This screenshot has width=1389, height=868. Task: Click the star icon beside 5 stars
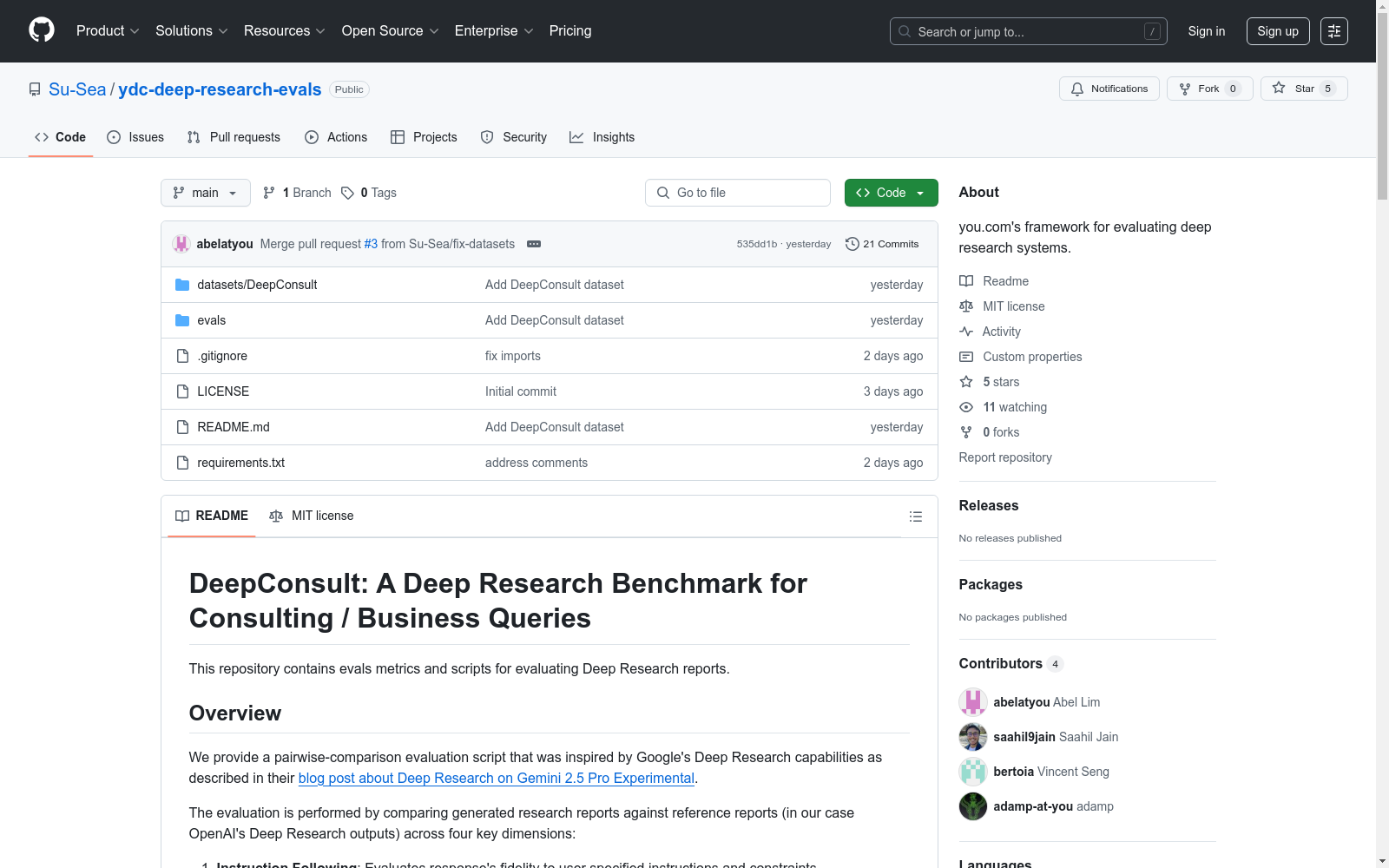click(x=966, y=382)
